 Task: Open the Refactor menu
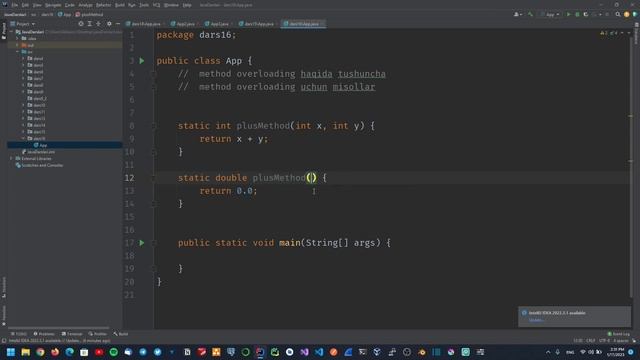(103, 5)
